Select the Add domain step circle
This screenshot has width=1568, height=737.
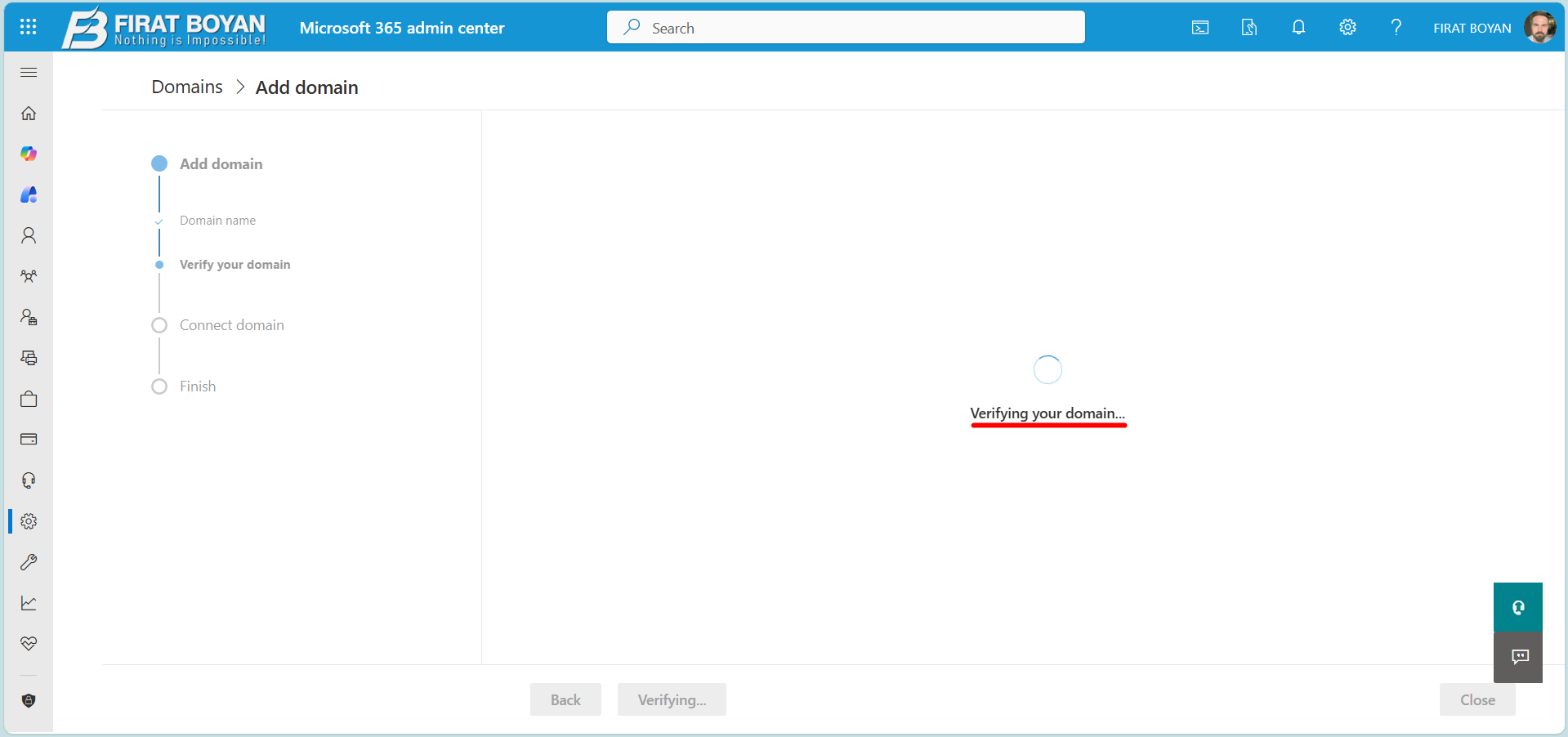click(159, 163)
